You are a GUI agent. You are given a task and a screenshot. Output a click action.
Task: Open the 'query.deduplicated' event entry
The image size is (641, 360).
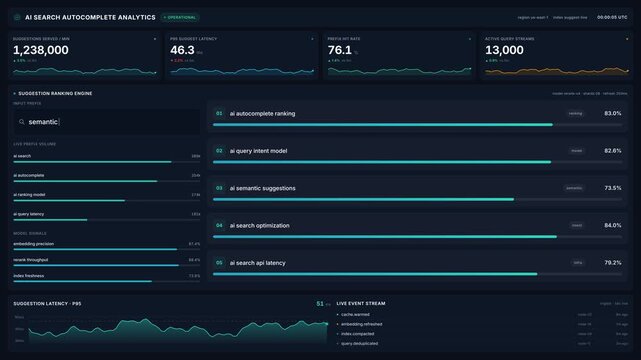click(x=482, y=344)
